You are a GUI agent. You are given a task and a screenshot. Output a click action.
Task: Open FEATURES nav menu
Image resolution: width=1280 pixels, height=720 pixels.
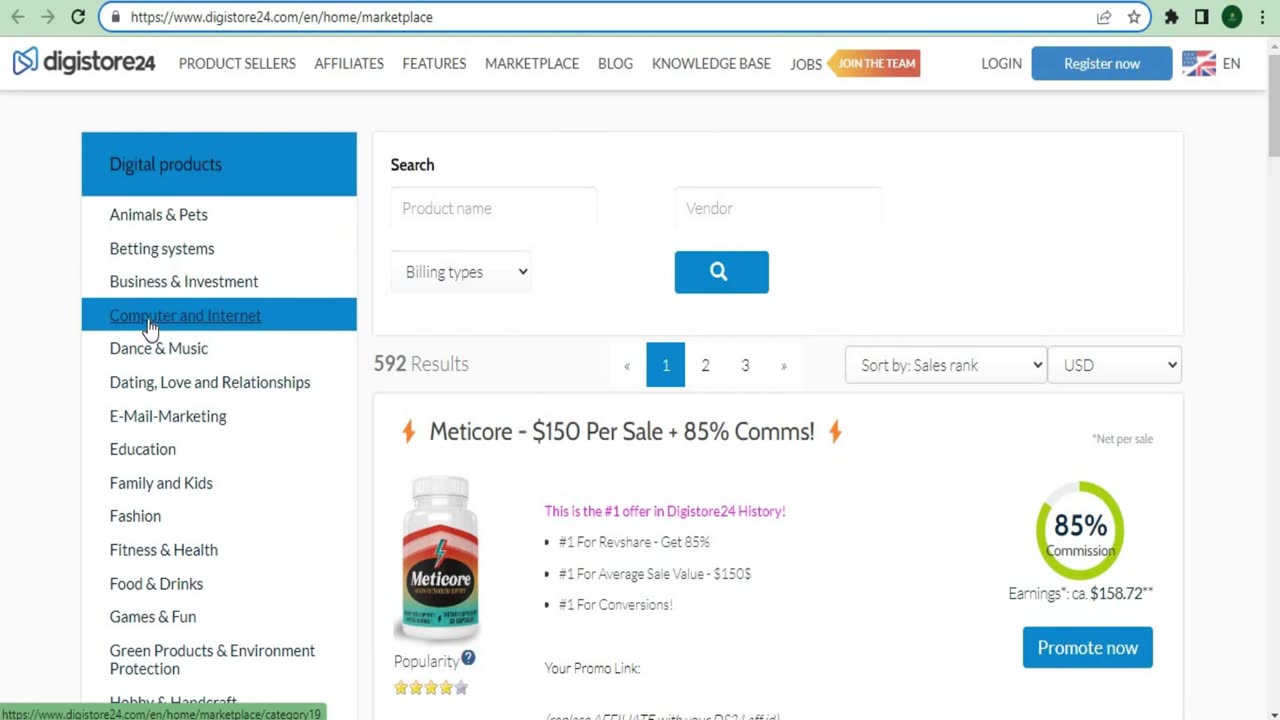(x=434, y=63)
